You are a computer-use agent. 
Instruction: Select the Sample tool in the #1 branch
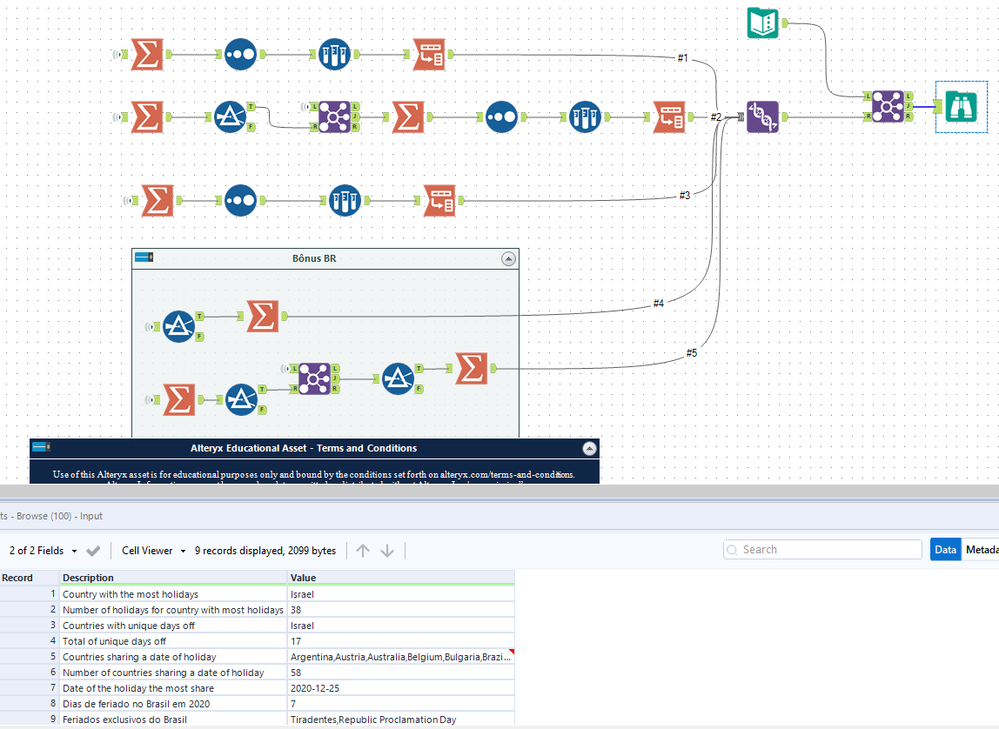pyautogui.click(x=334, y=54)
